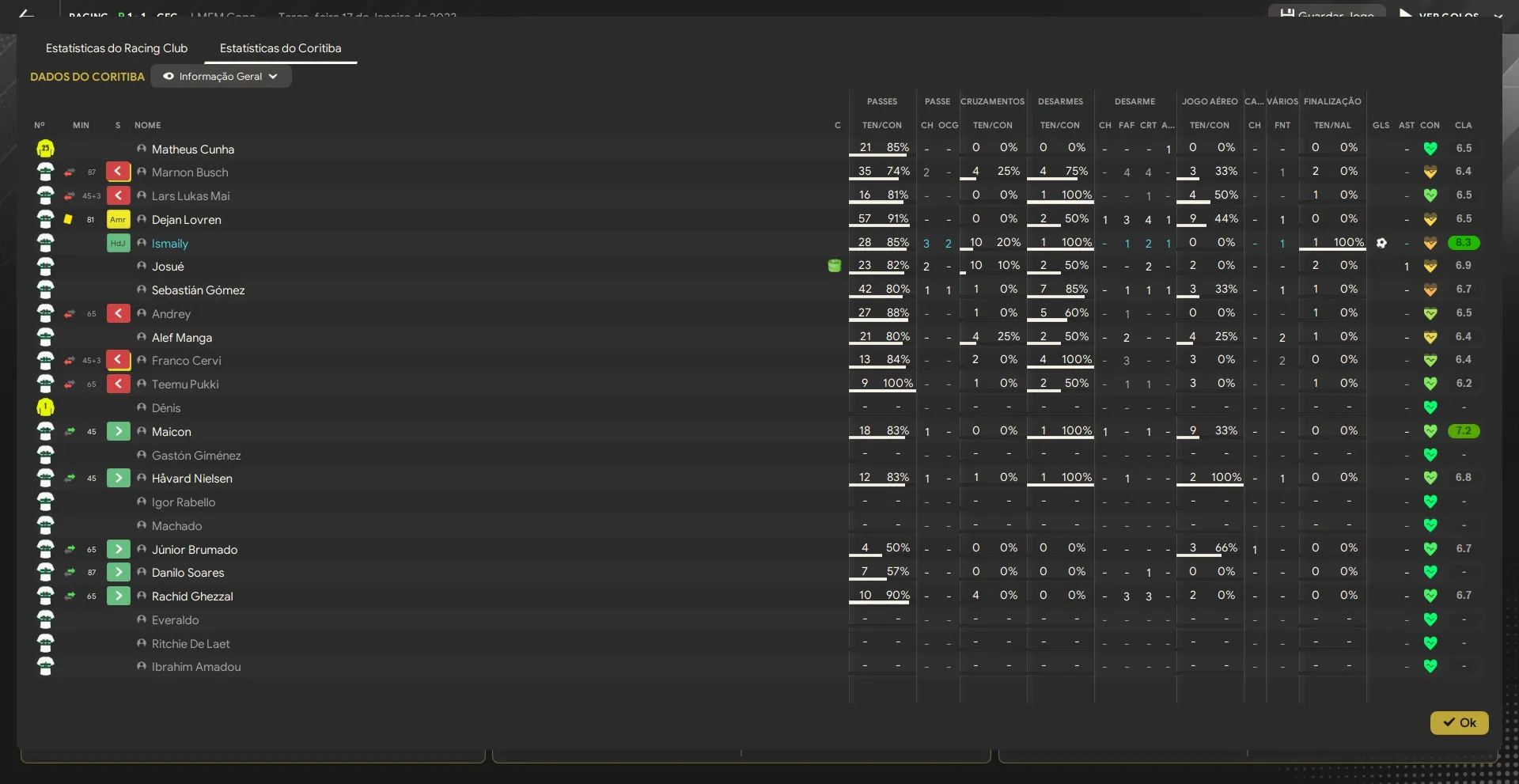
Task: Click the condition heart icon in Sebastián Gómez's row
Action: (x=1430, y=290)
